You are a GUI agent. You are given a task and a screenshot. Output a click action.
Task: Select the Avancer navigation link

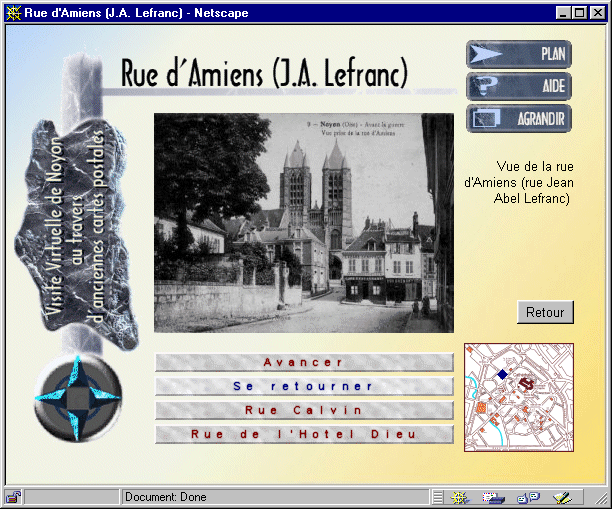[x=304, y=362]
